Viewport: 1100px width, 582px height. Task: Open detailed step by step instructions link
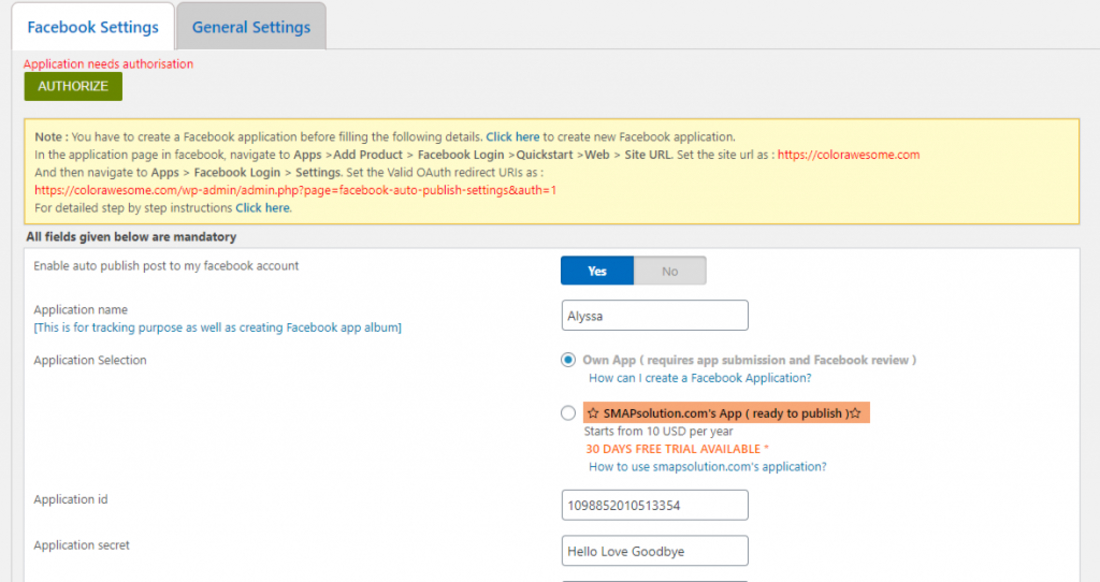[x=262, y=208]
